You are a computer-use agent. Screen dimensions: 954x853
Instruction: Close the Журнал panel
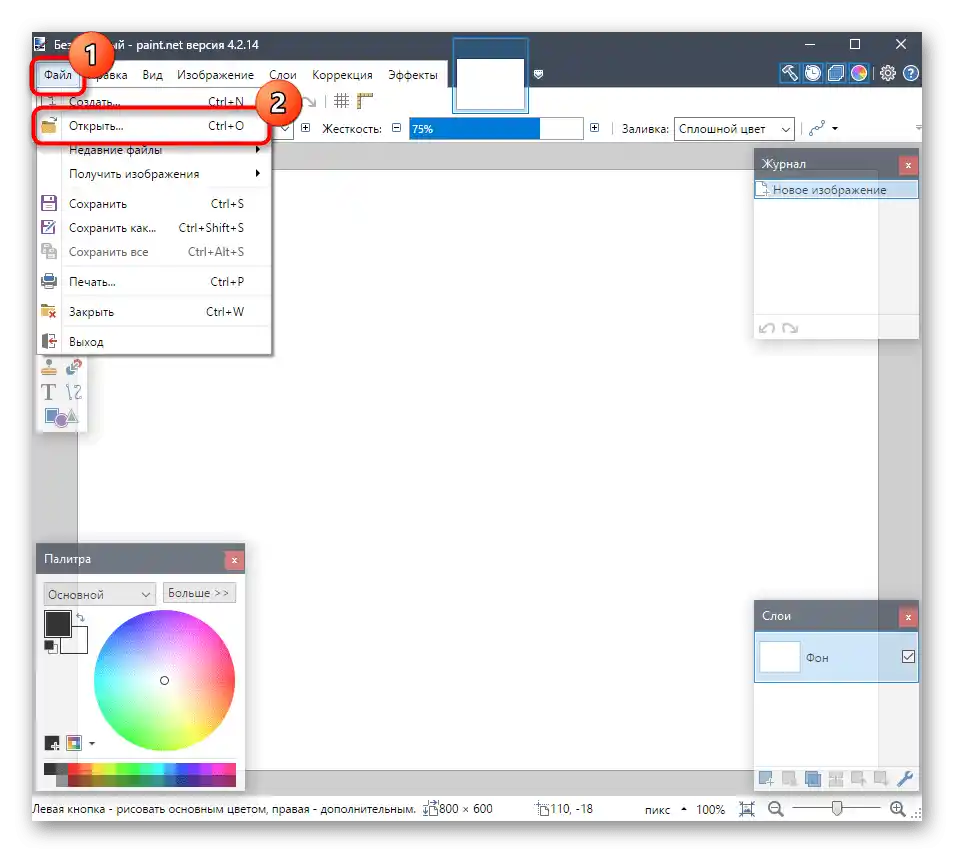[908, 165]
